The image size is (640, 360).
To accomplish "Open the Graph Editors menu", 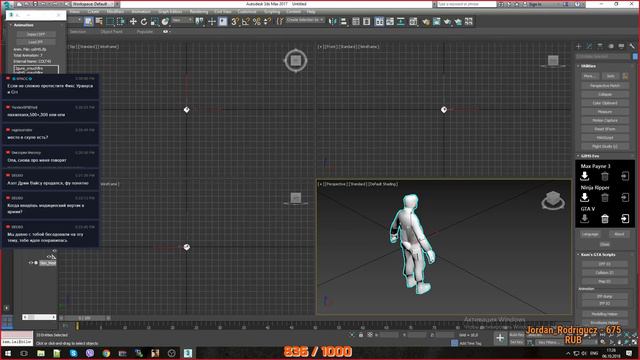I will point(170,12).
